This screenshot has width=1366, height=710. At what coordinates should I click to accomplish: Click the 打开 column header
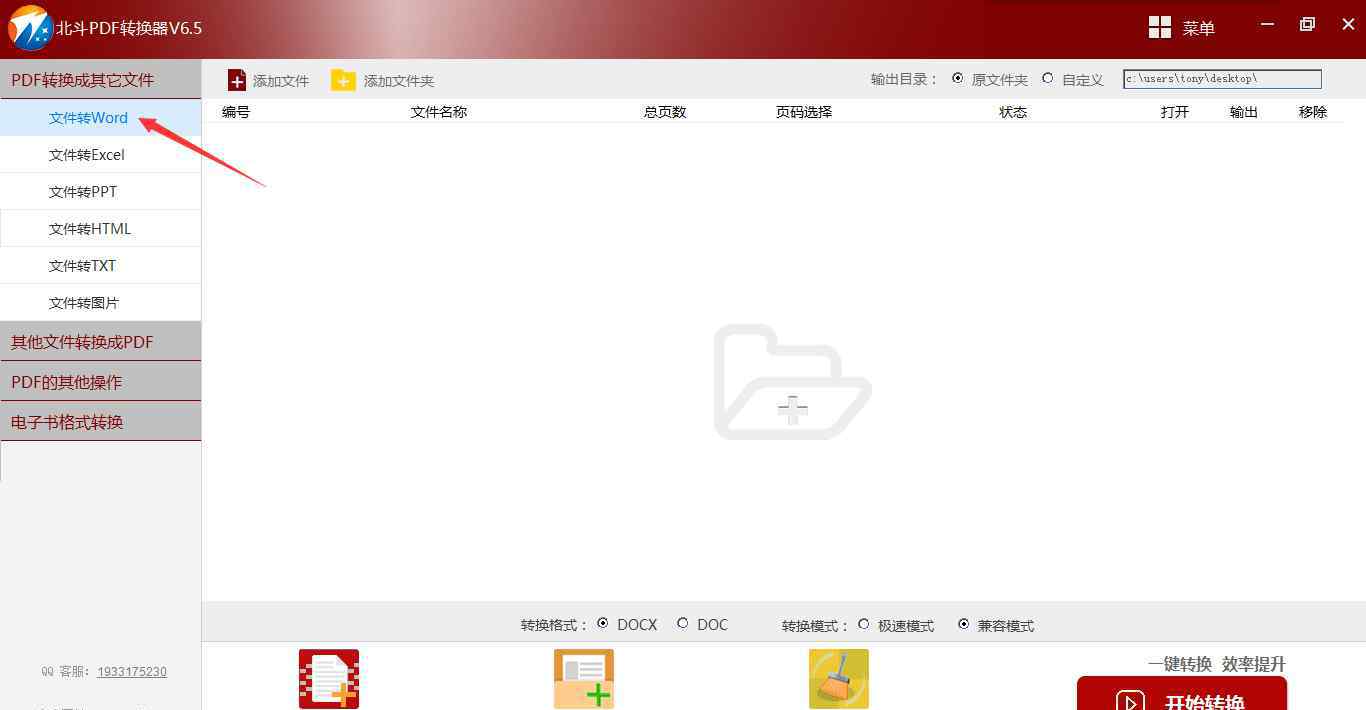pyautogui.click(x=1175, y=112)
